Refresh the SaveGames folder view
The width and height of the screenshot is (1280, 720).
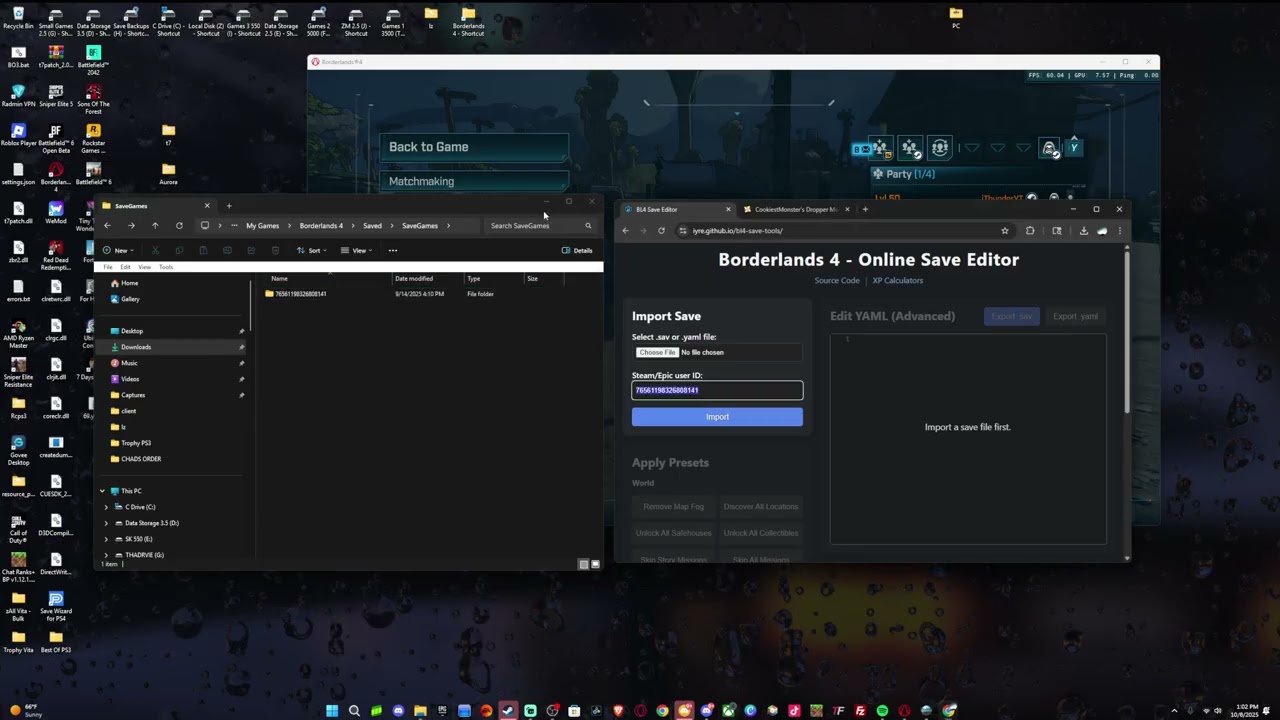[179, 225]
